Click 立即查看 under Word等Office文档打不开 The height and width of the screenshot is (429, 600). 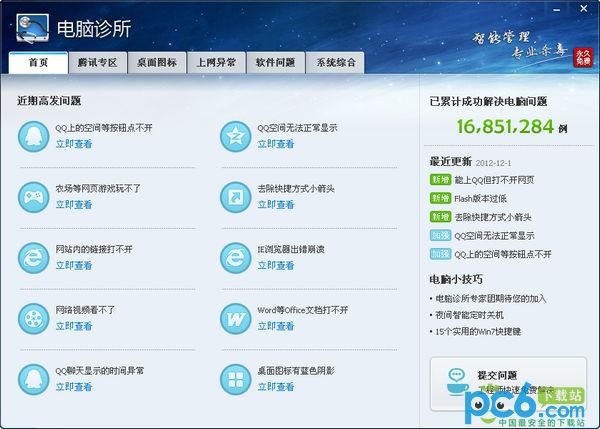(276, 326)
